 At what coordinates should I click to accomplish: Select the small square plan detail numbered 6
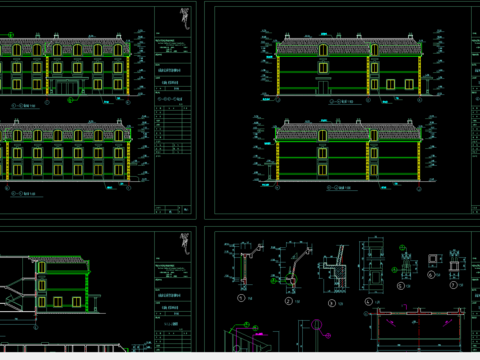(x=433, y=259)
